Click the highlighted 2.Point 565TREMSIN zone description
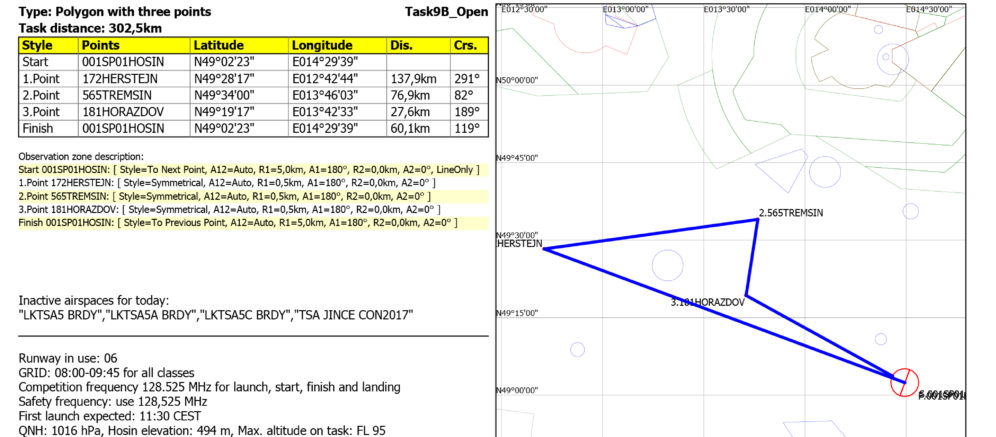The height and width of the screenshot is (437, 996). click(228, 196)
